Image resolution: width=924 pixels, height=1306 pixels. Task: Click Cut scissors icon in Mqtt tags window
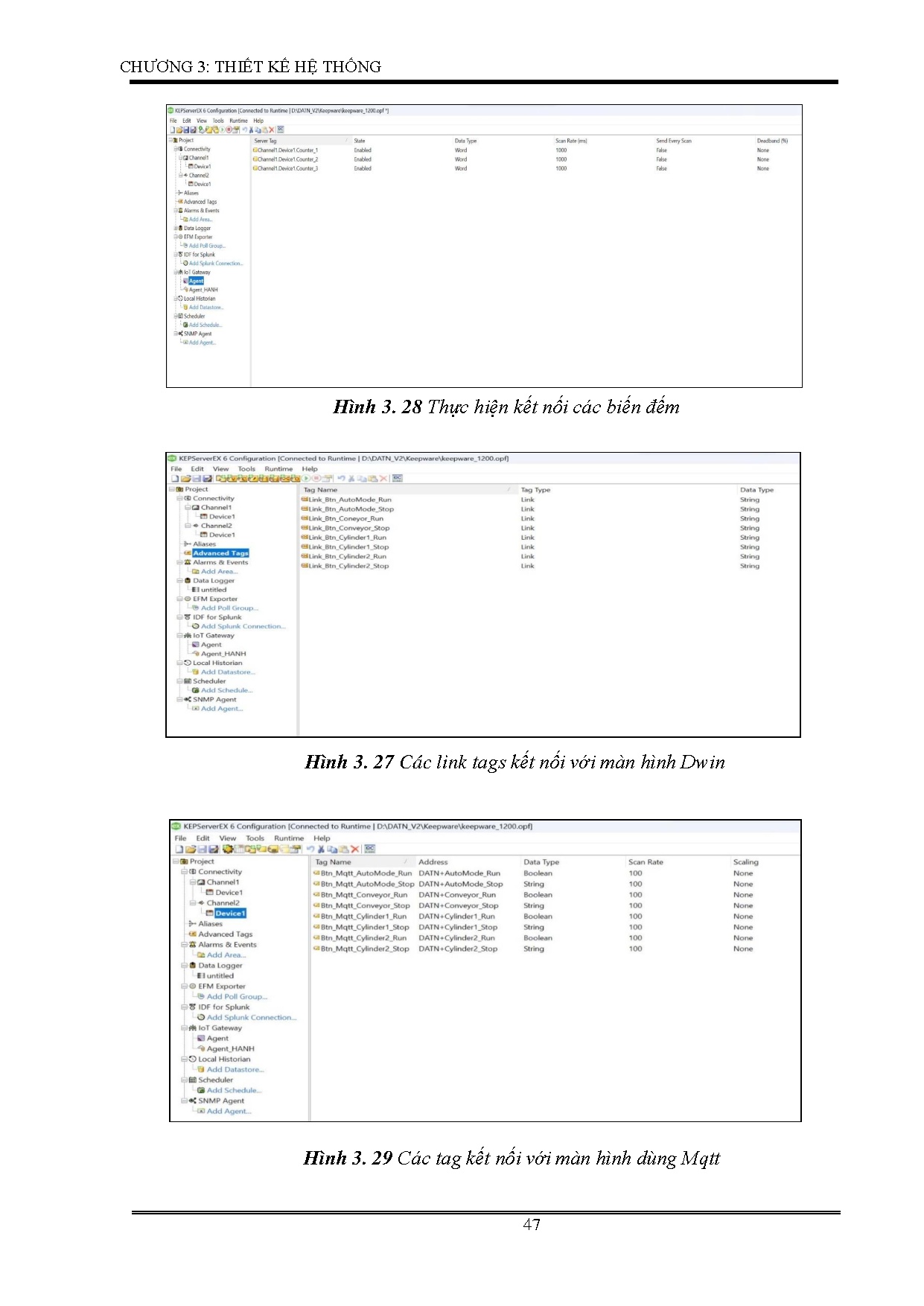321,849
